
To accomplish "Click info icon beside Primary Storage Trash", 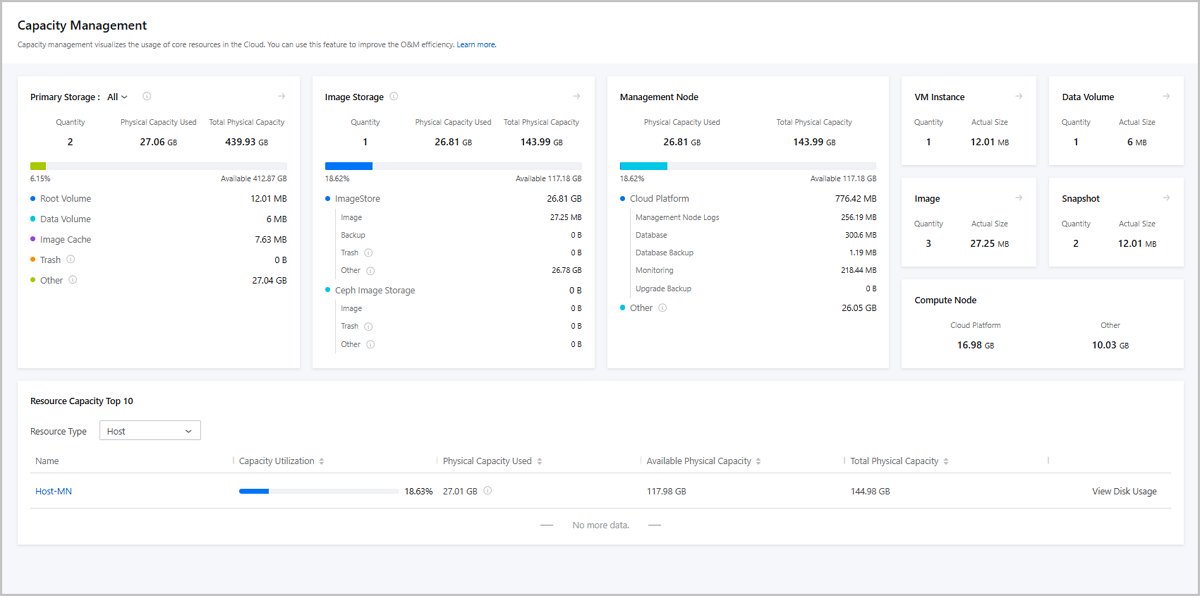I will [x=71, y=260].
